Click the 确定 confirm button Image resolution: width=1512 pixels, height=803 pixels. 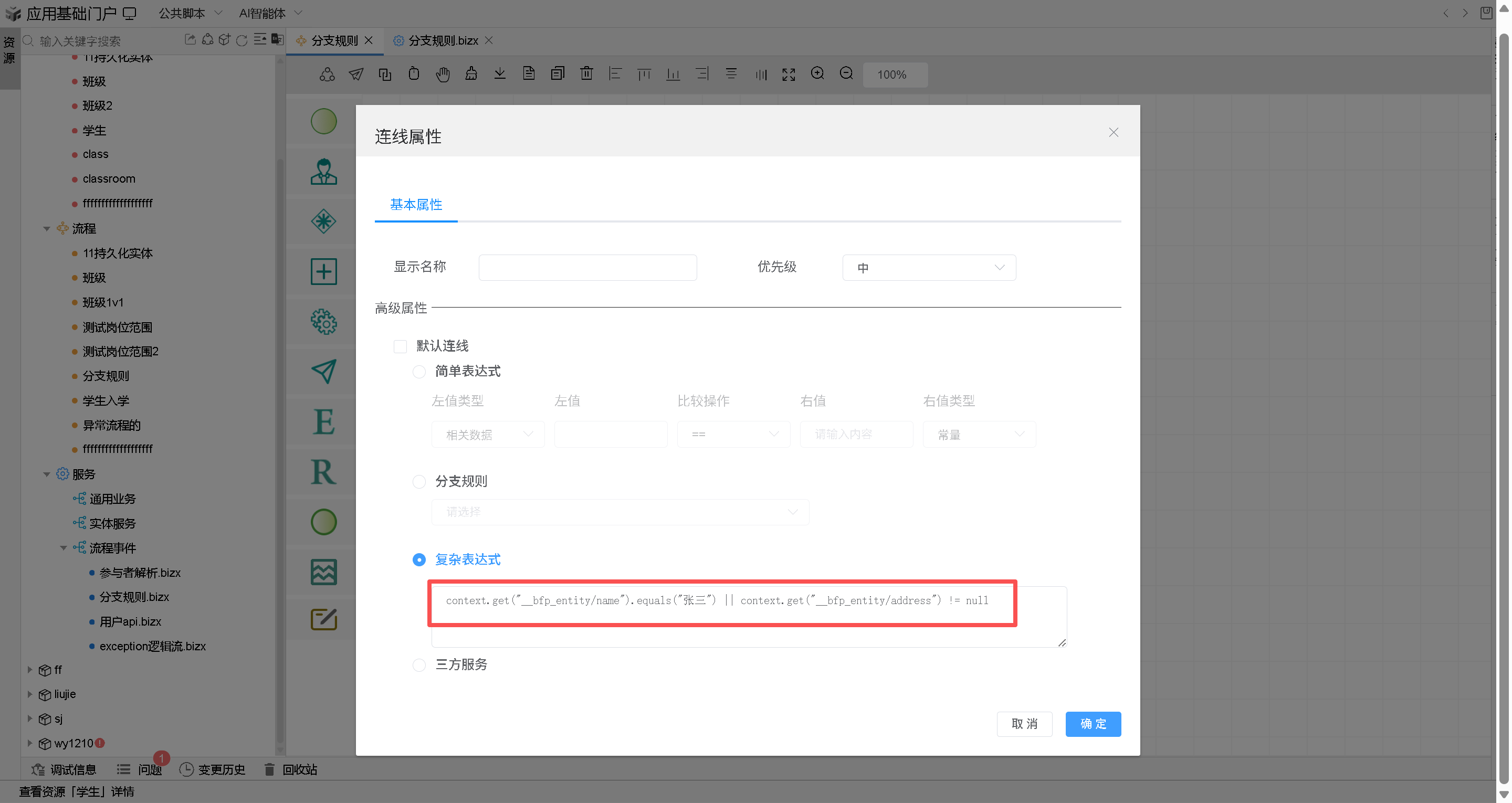(x=1093, y=724)
